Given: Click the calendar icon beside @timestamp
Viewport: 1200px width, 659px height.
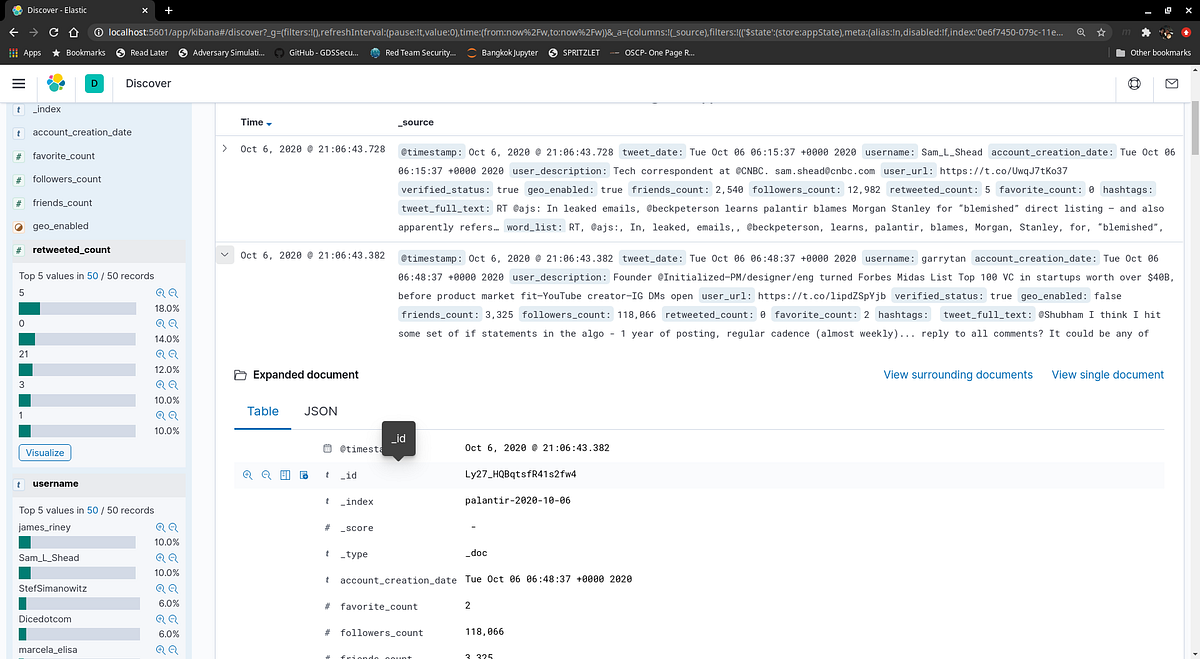Looking at the screenshot, I should coord(327,448).
